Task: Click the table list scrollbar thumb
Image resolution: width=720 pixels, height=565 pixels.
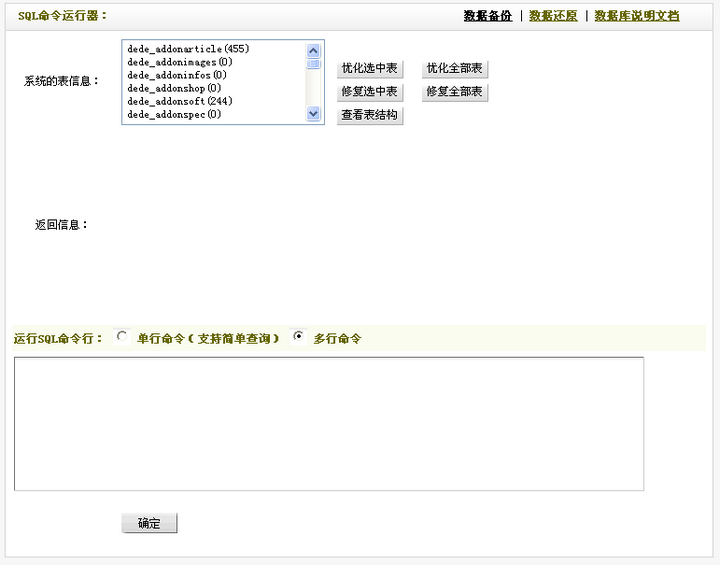Action: (314, 65)
